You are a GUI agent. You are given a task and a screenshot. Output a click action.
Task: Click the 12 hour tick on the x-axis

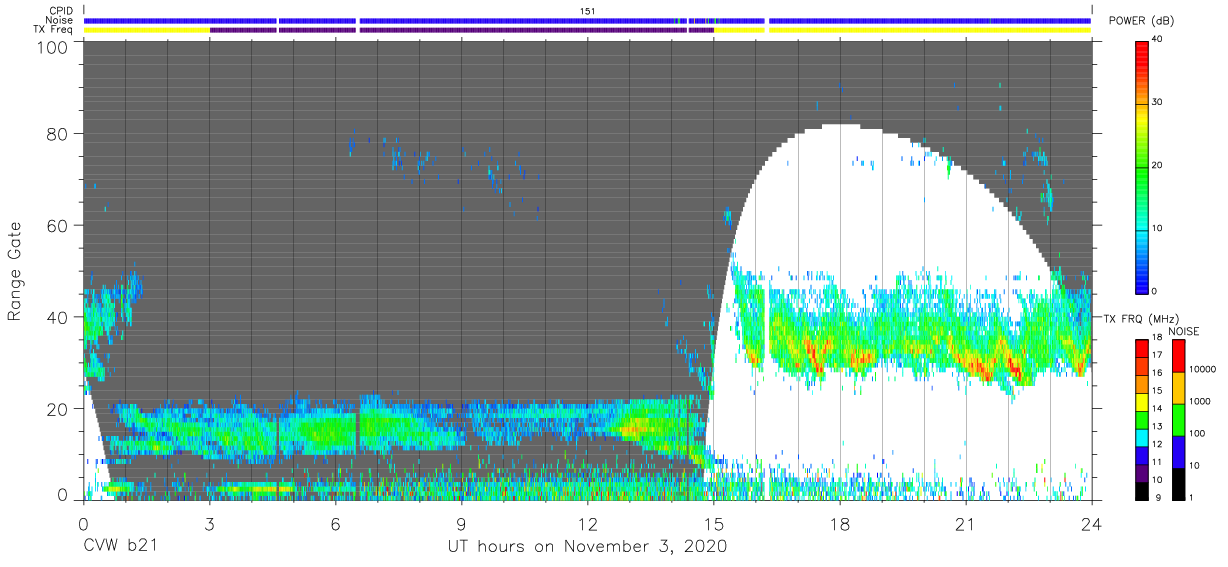588,523
